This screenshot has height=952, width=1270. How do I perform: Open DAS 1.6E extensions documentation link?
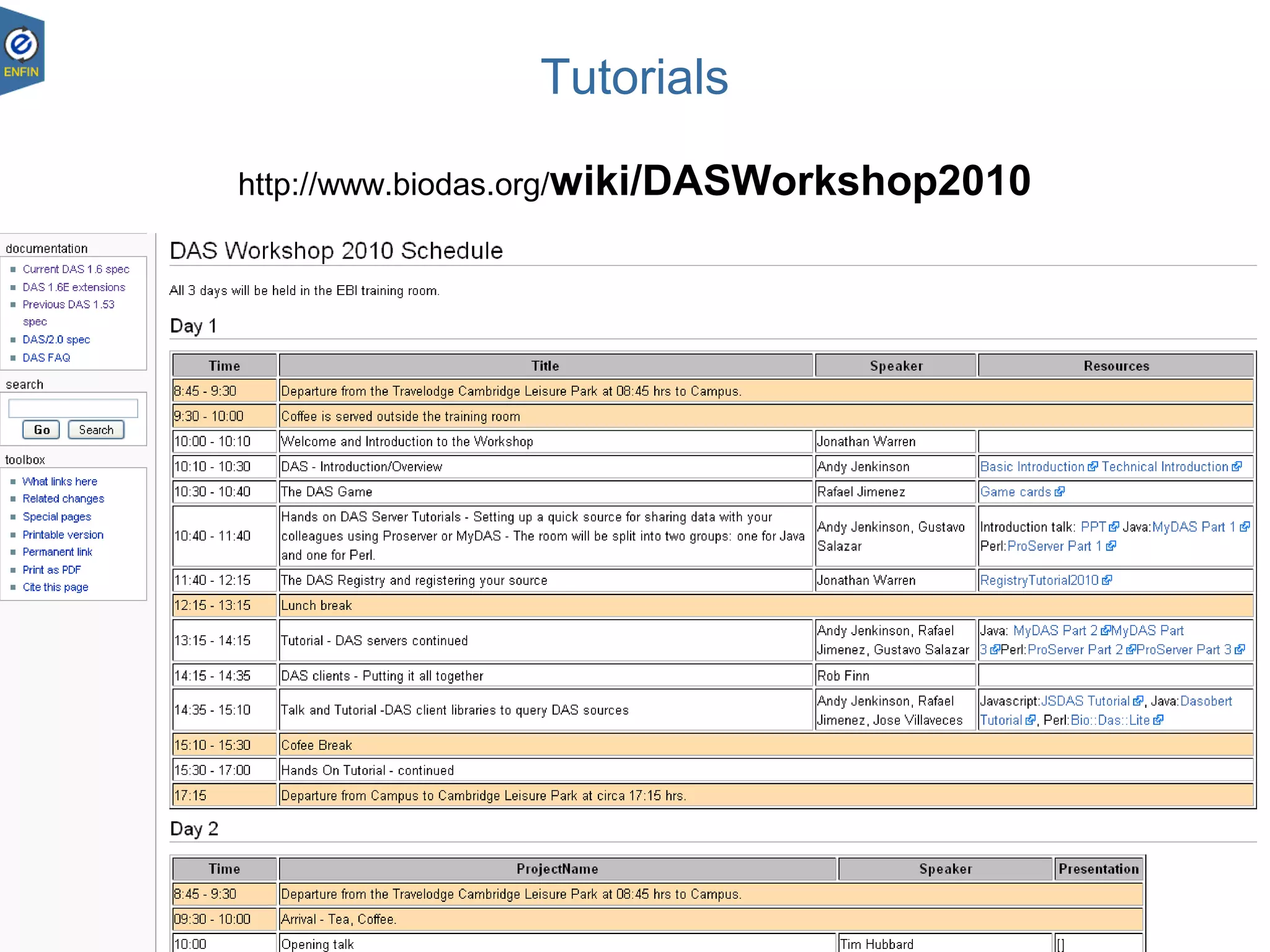(74, 287)
